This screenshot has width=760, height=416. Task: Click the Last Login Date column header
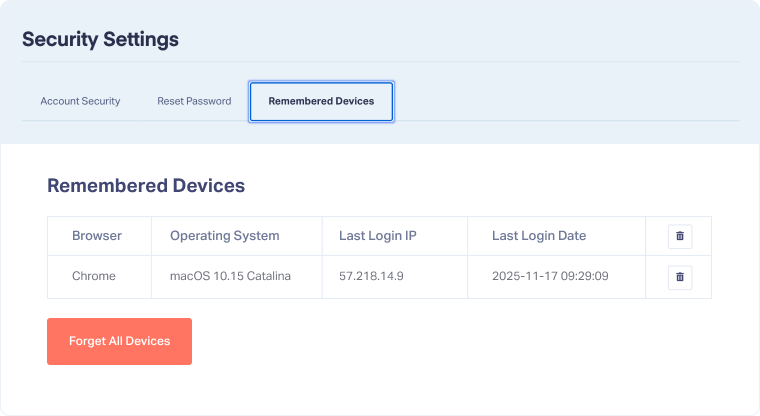538,236
